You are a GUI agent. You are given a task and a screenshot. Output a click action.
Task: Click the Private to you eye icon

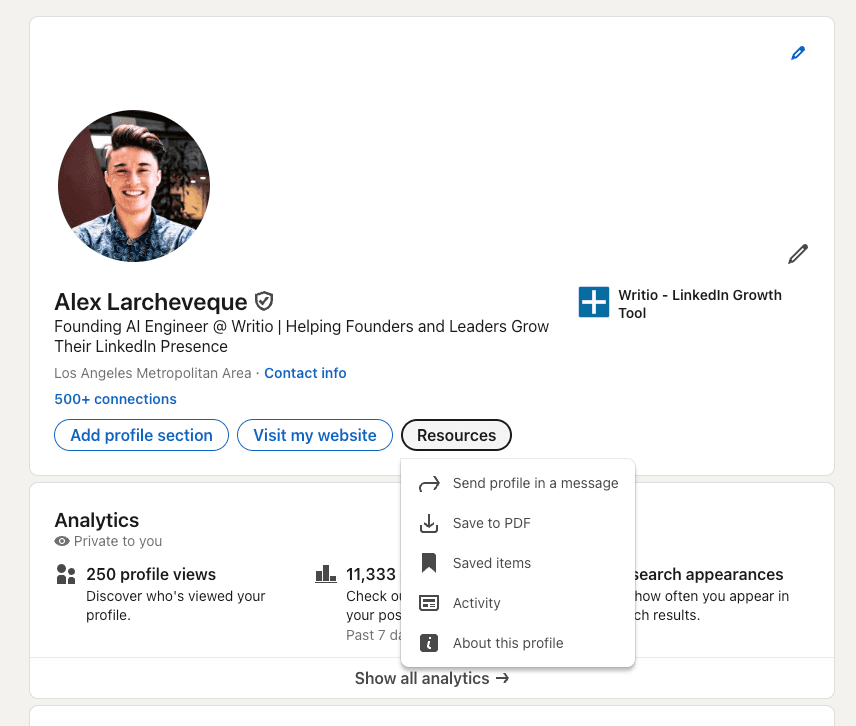(x=64, y=541)
